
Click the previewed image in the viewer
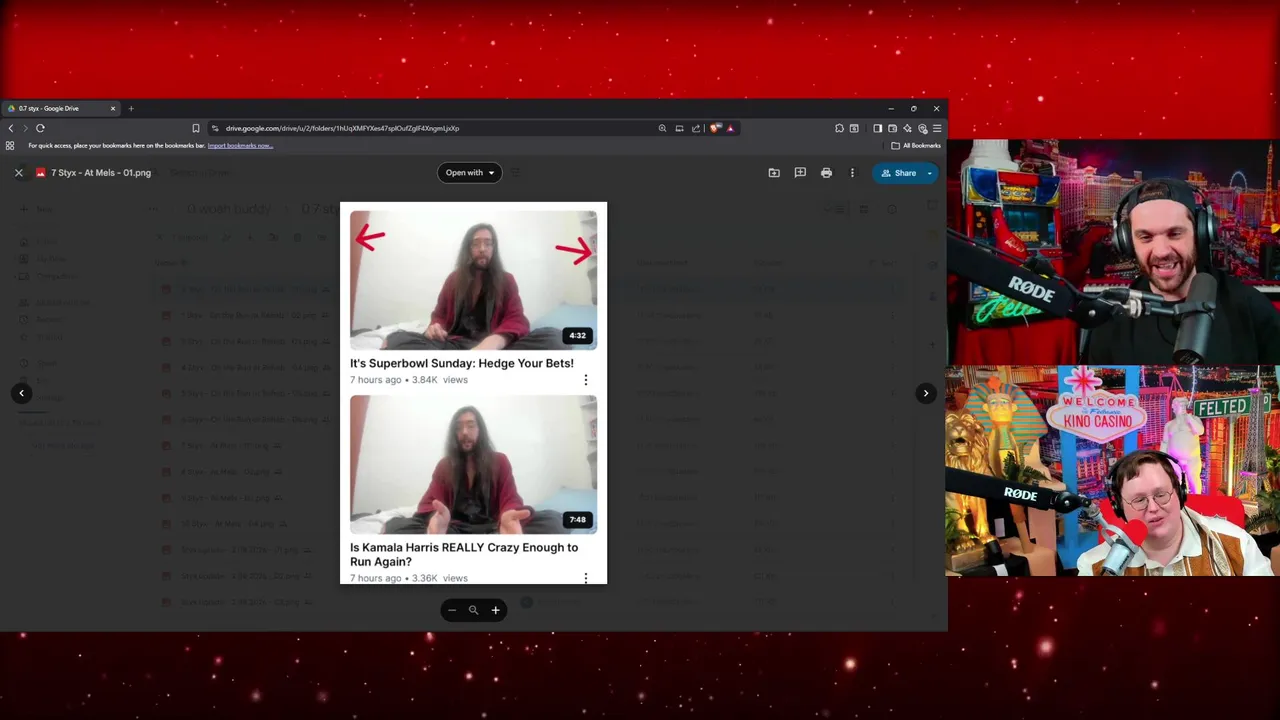[473, 393]
